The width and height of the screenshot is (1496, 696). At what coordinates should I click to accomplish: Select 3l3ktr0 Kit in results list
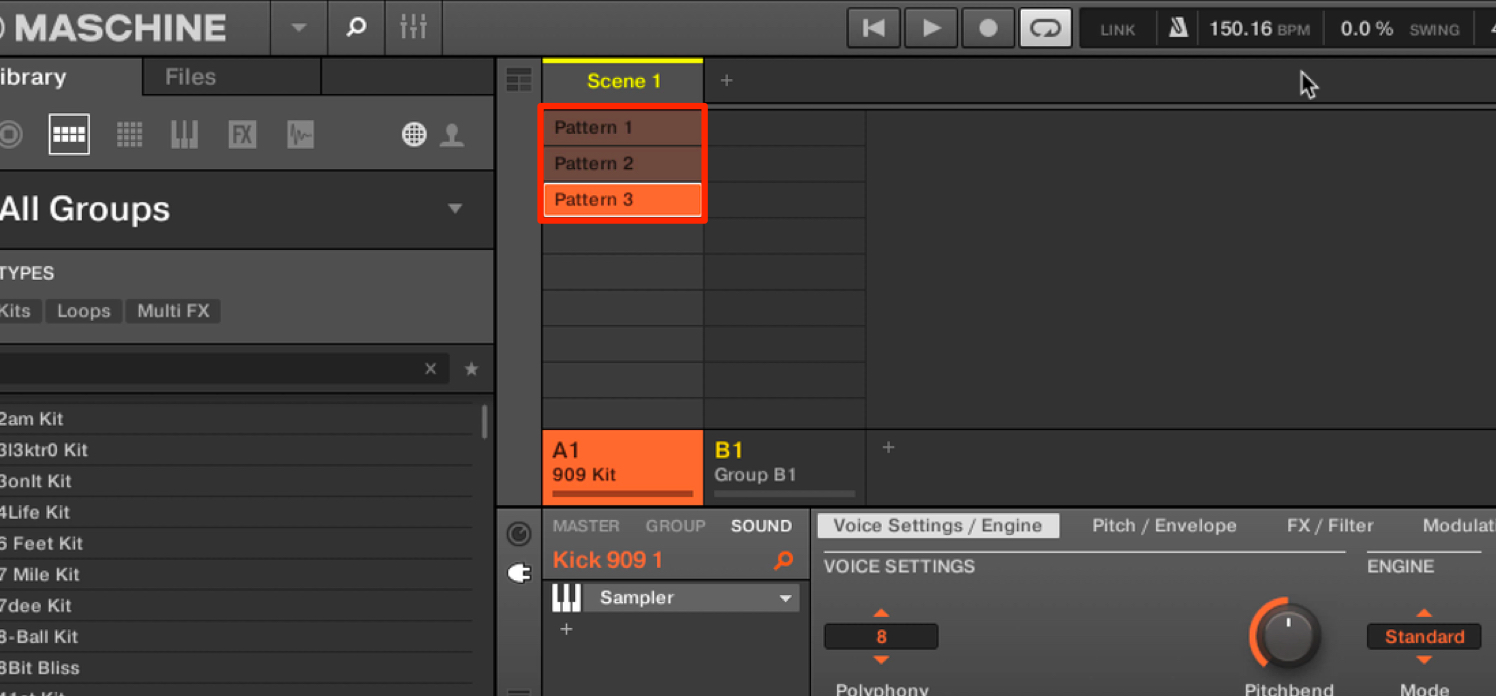[236, 450]
